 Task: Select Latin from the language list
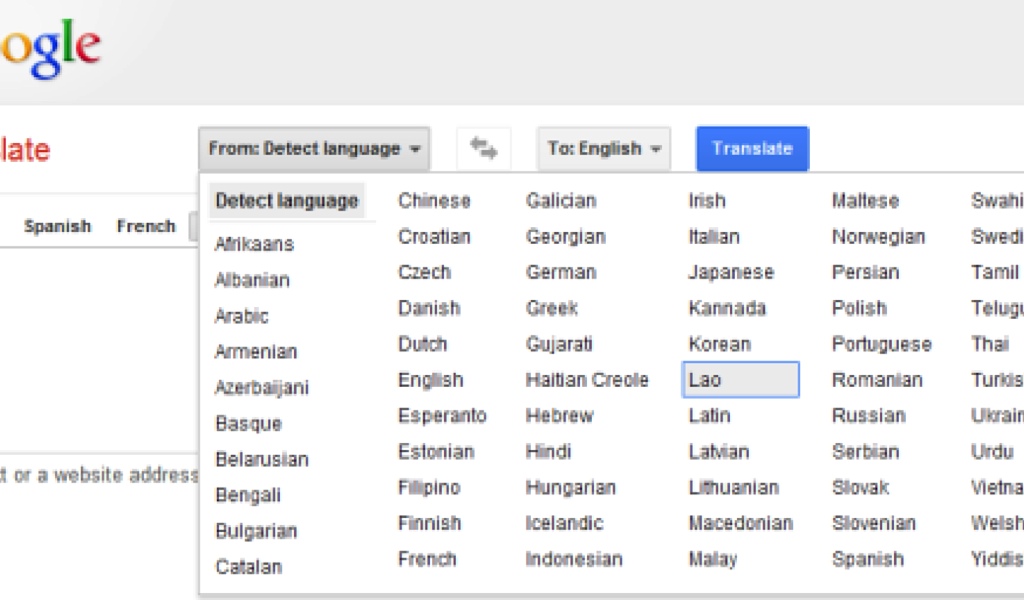(709, 416)
